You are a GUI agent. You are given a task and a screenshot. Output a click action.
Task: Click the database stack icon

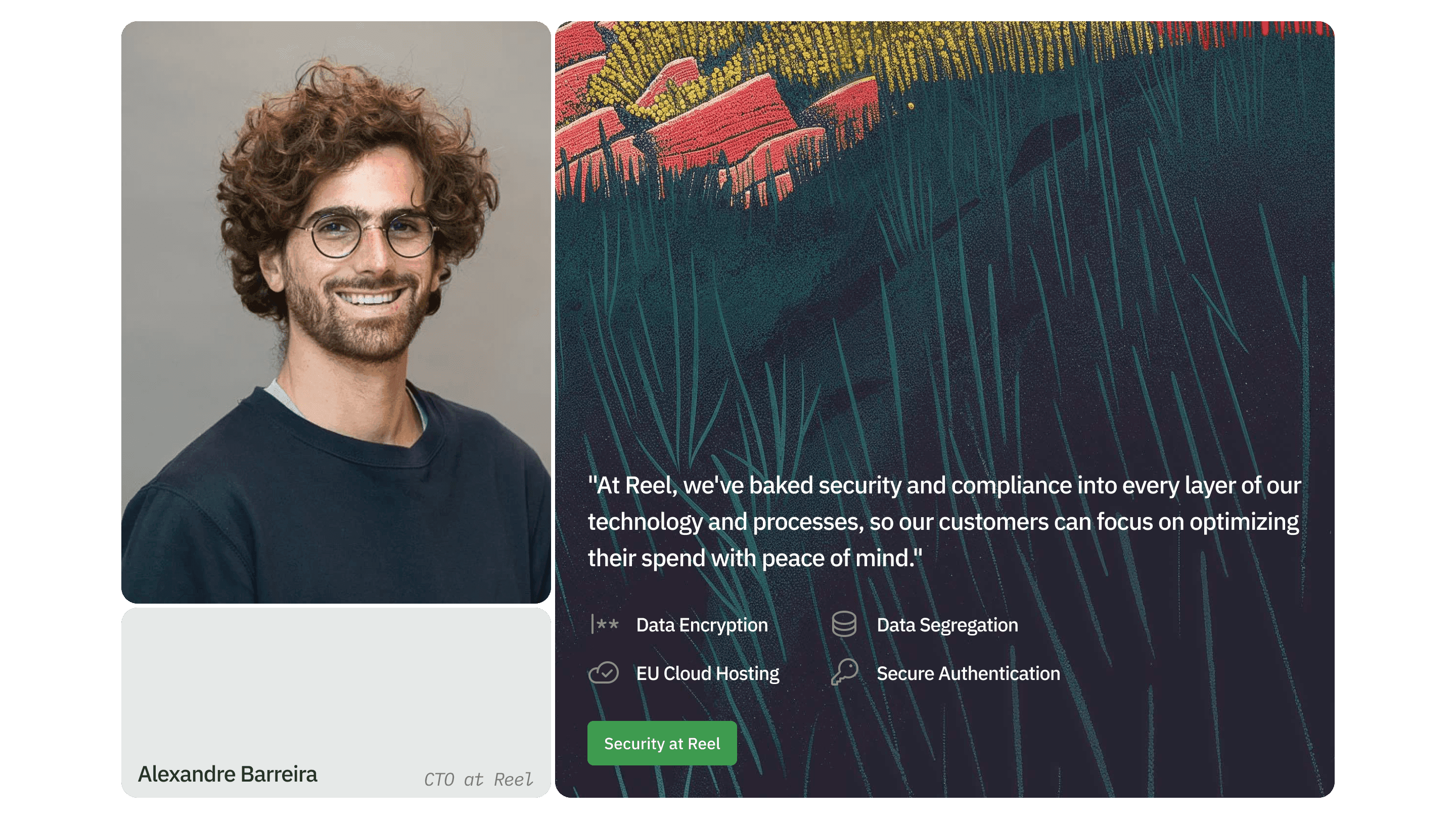tap(844, 624)
